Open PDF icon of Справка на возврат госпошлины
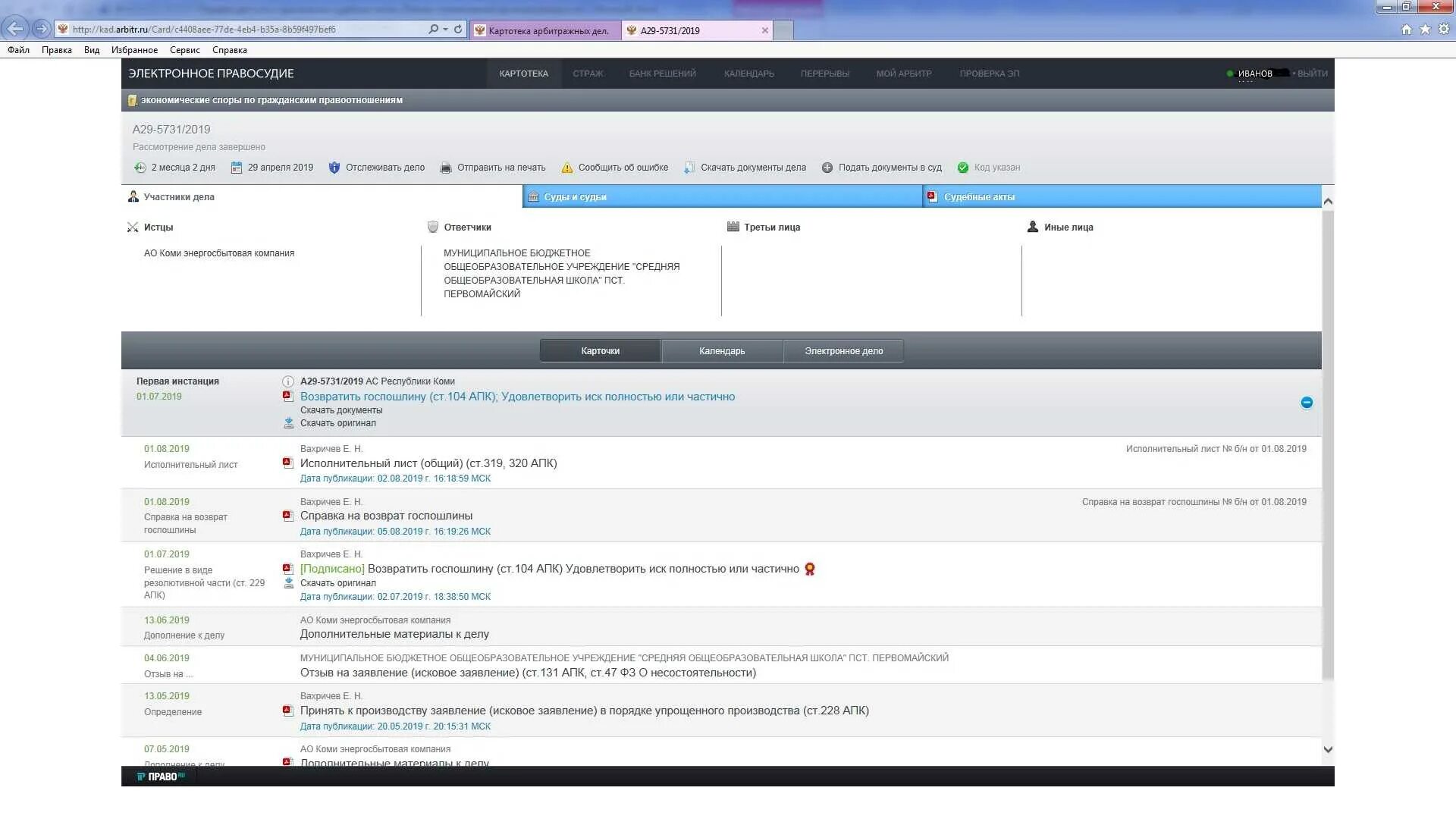The width and height of the screenshot is (1456, 819). point(287,516)
